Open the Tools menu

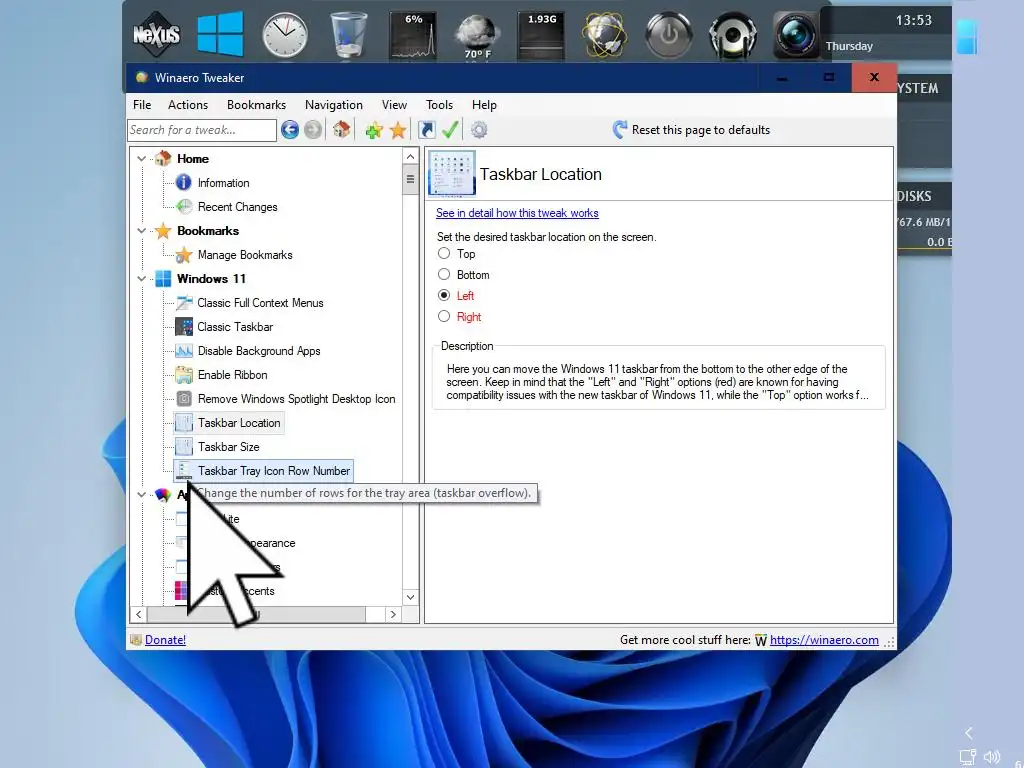(x=440, y=104)
